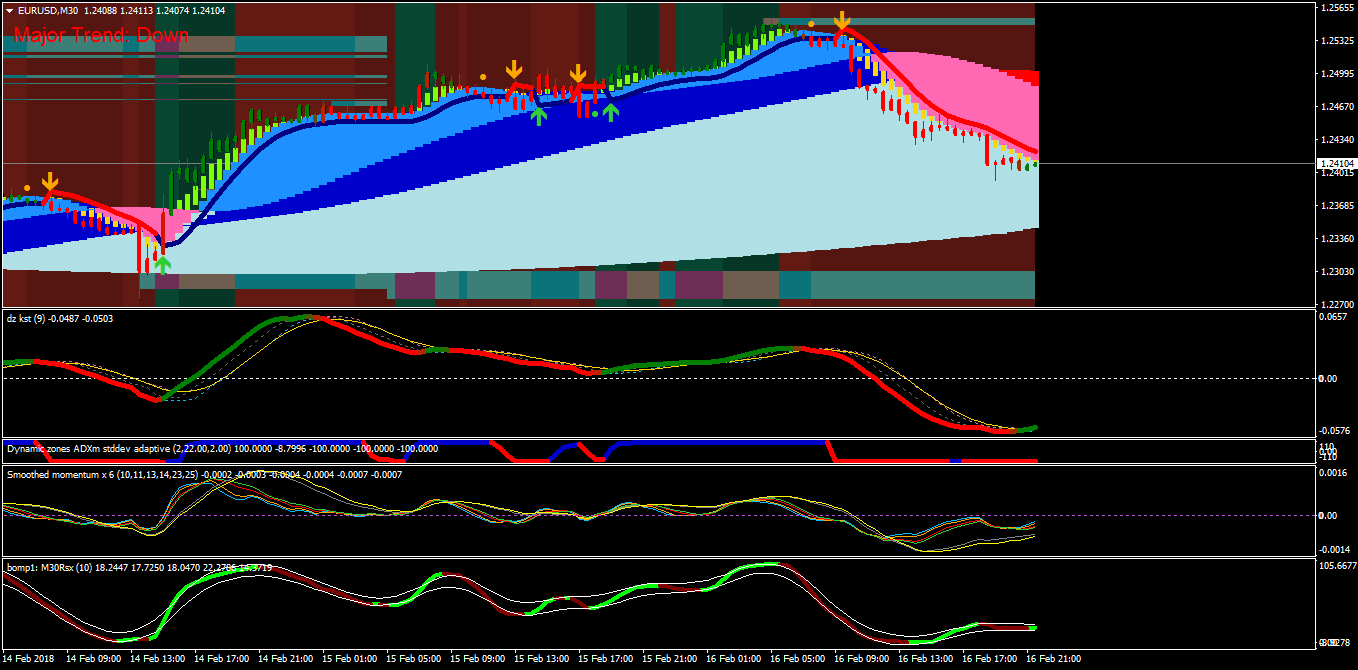Click the green buy arrow under the lowest red candle
The width and height of the screenshot is (1358, 670).
point(163,264)
